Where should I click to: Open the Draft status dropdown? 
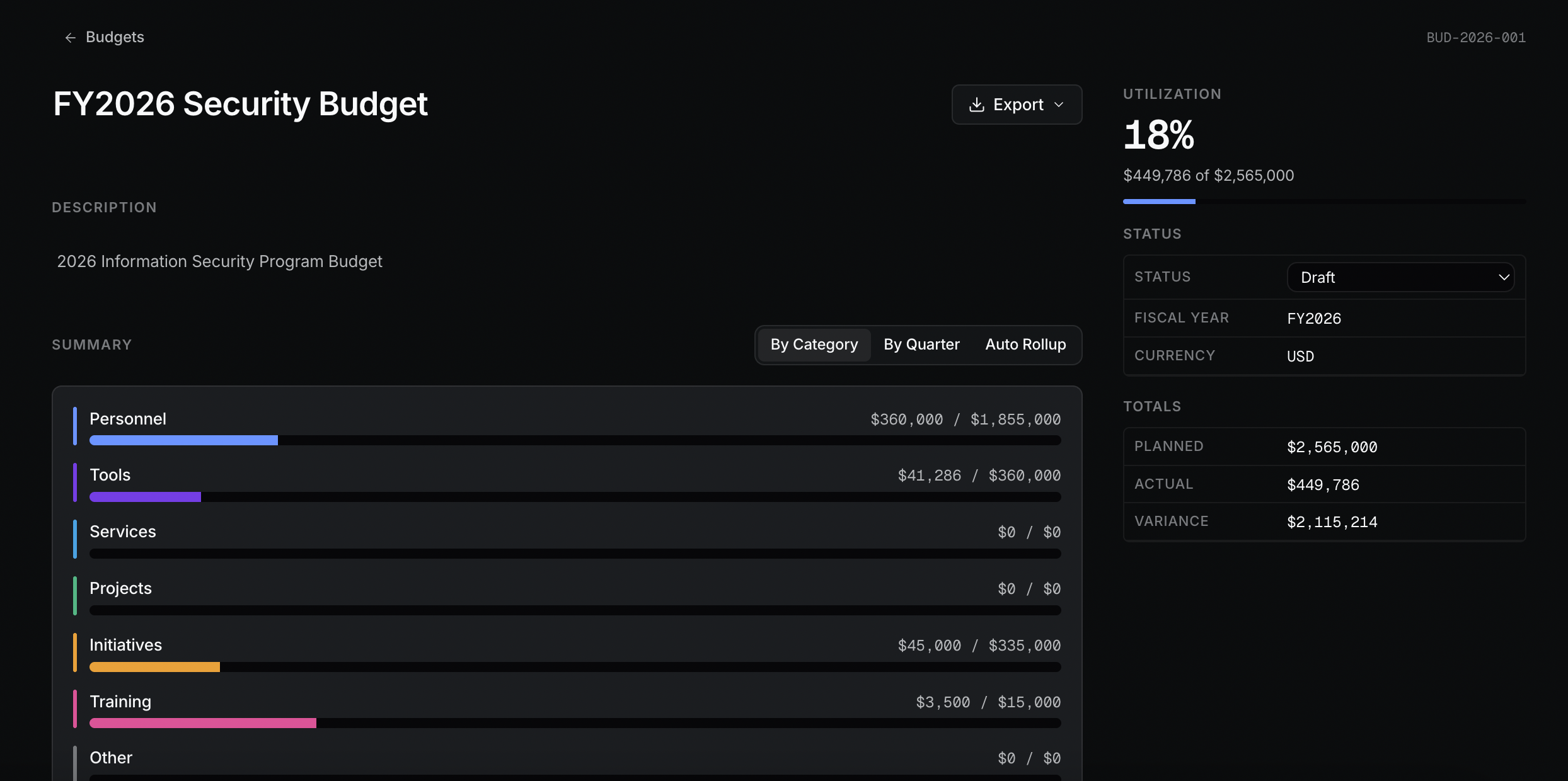(x=1400, y=277)
